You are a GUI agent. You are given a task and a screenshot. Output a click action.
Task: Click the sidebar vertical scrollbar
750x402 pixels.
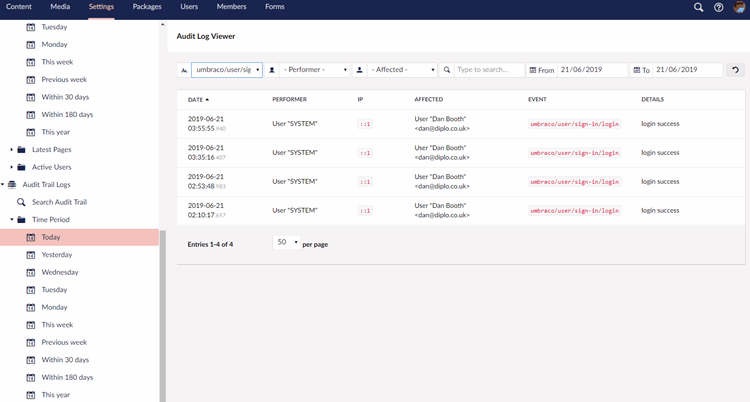163,316
